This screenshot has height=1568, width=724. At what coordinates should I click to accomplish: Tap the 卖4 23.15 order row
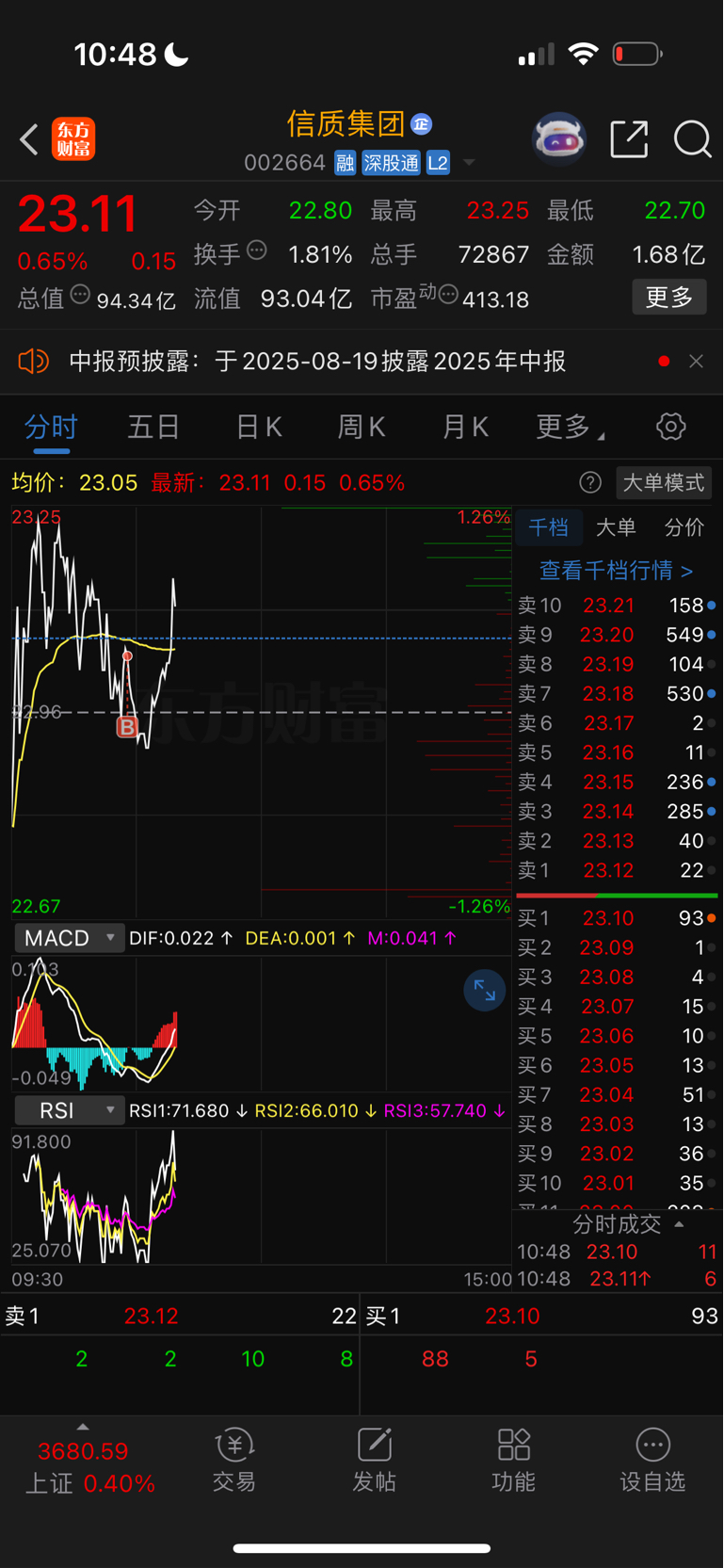(617, 782)
